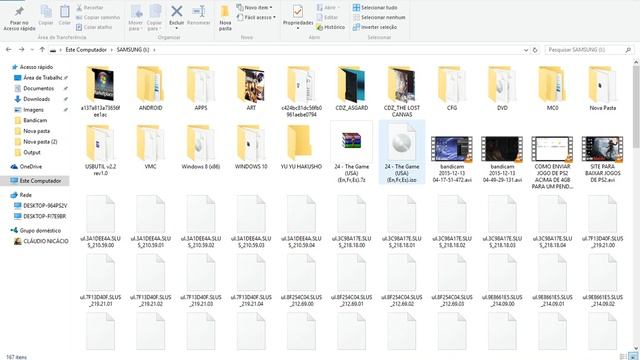Select 24 - The Game .iso file
640x360 pixels.
[402, 152]
